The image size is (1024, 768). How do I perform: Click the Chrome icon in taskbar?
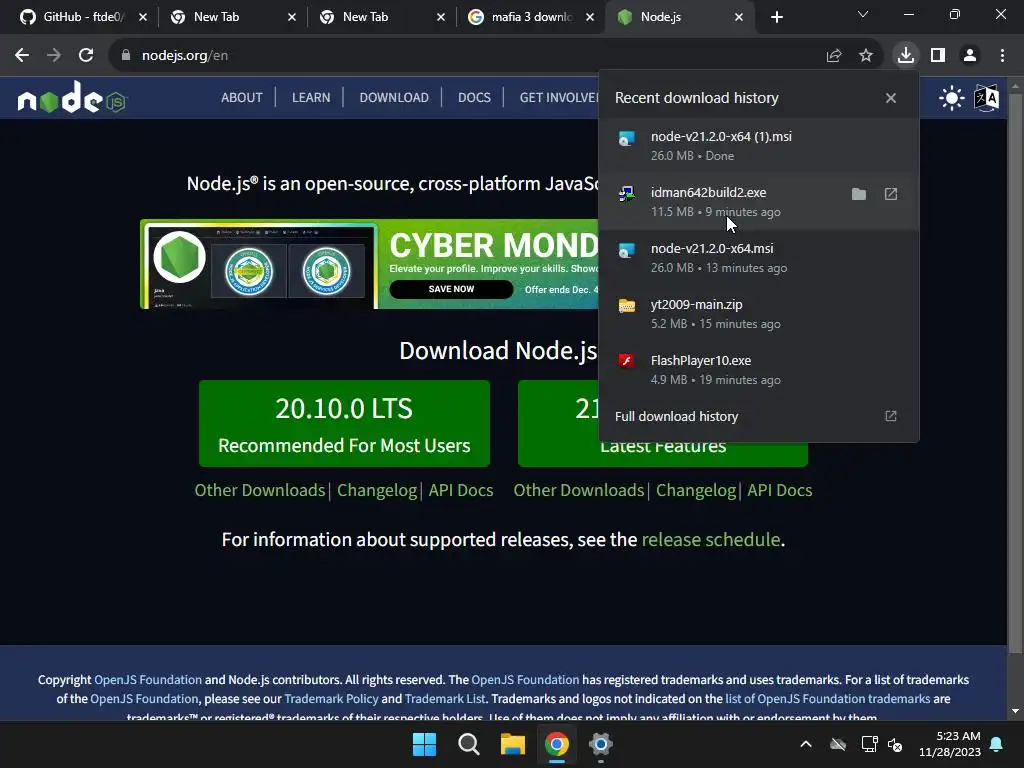(x=556, y=744)
